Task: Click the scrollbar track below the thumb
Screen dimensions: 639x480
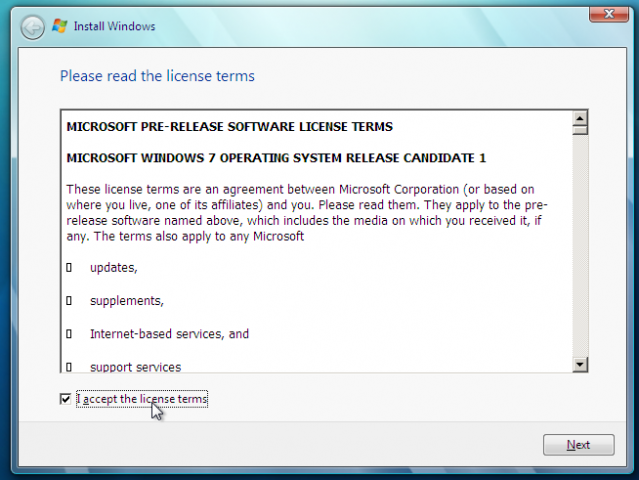Action: pos(580,246)
